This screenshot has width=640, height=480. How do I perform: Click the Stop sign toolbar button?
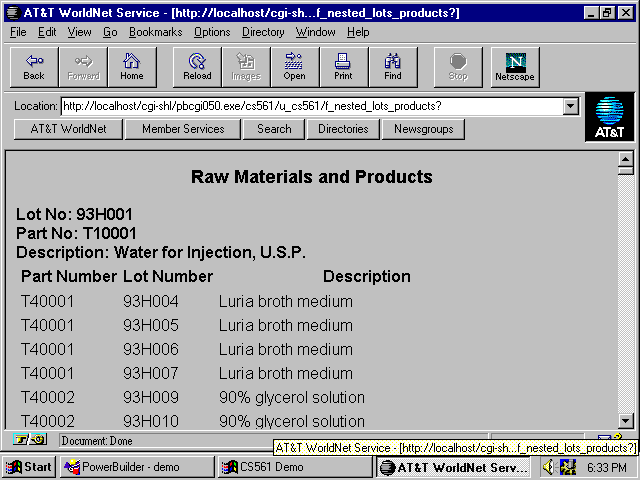(458, 67)
